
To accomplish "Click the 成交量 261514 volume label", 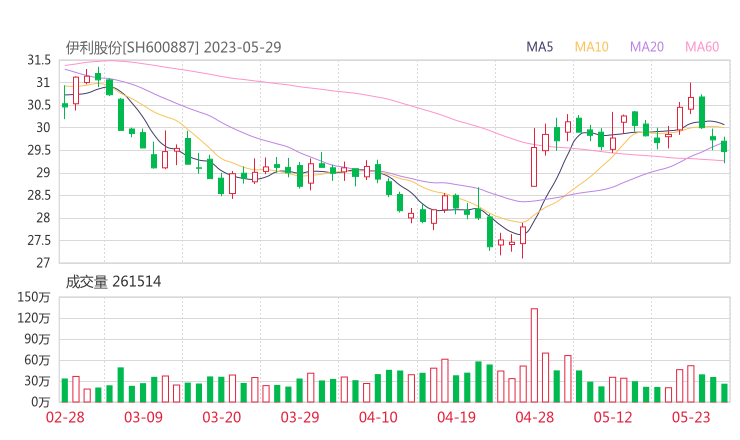I will (113, 282).
